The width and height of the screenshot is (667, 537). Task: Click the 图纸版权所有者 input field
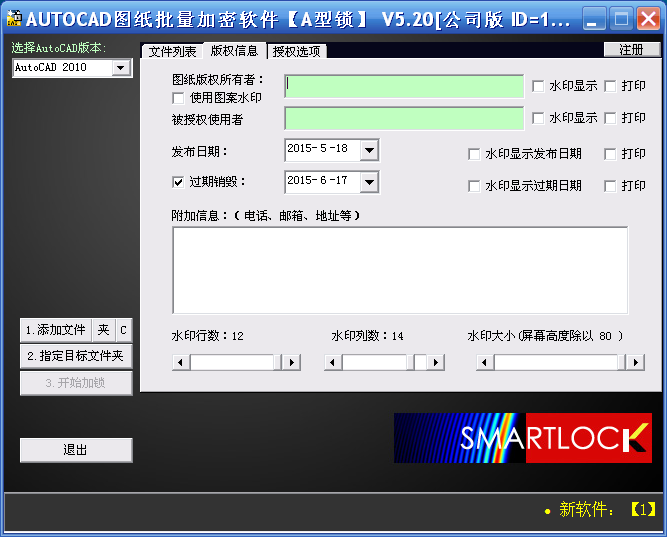[404, 86]
